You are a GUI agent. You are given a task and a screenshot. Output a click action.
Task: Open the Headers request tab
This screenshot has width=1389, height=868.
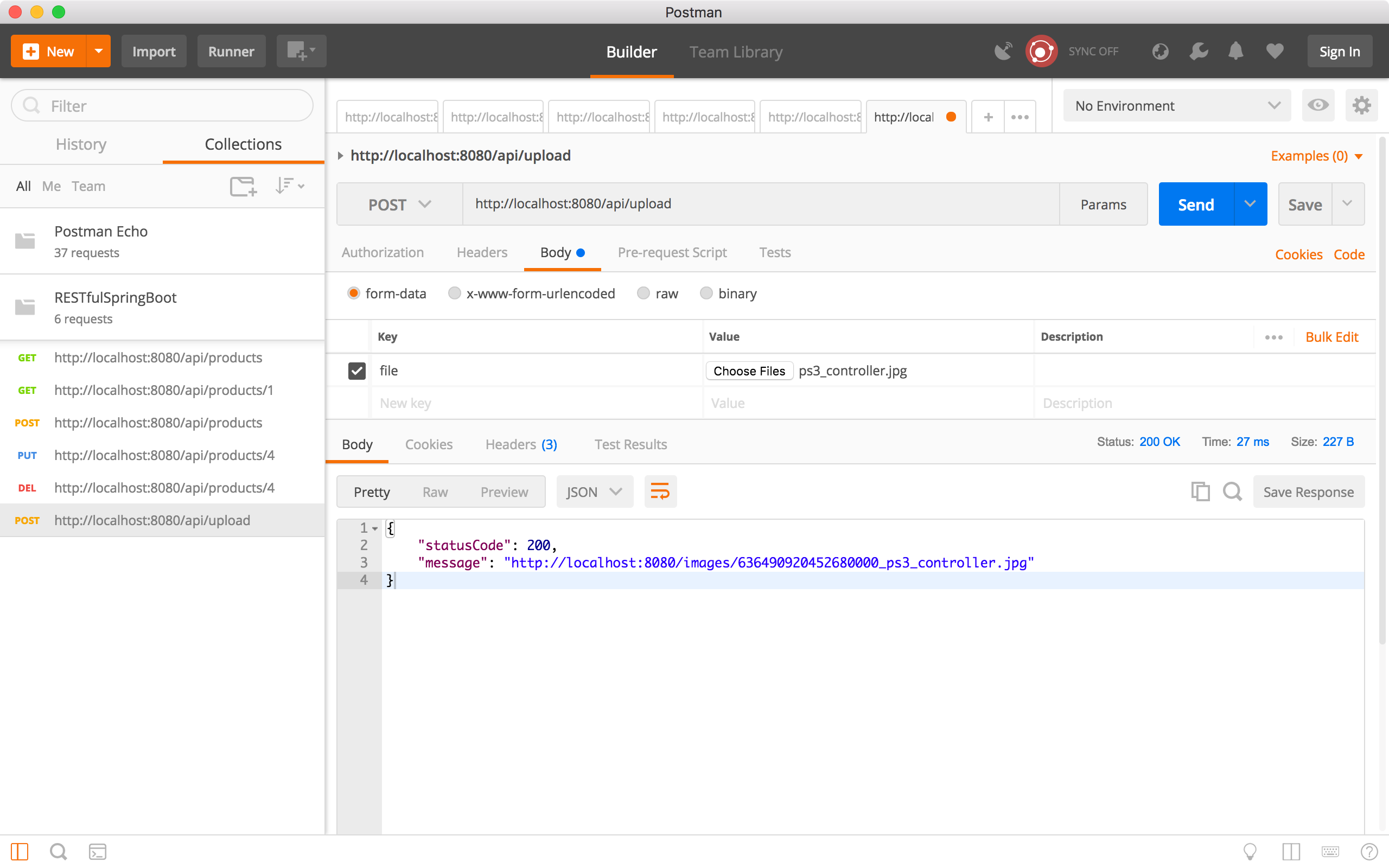(482, 252)
